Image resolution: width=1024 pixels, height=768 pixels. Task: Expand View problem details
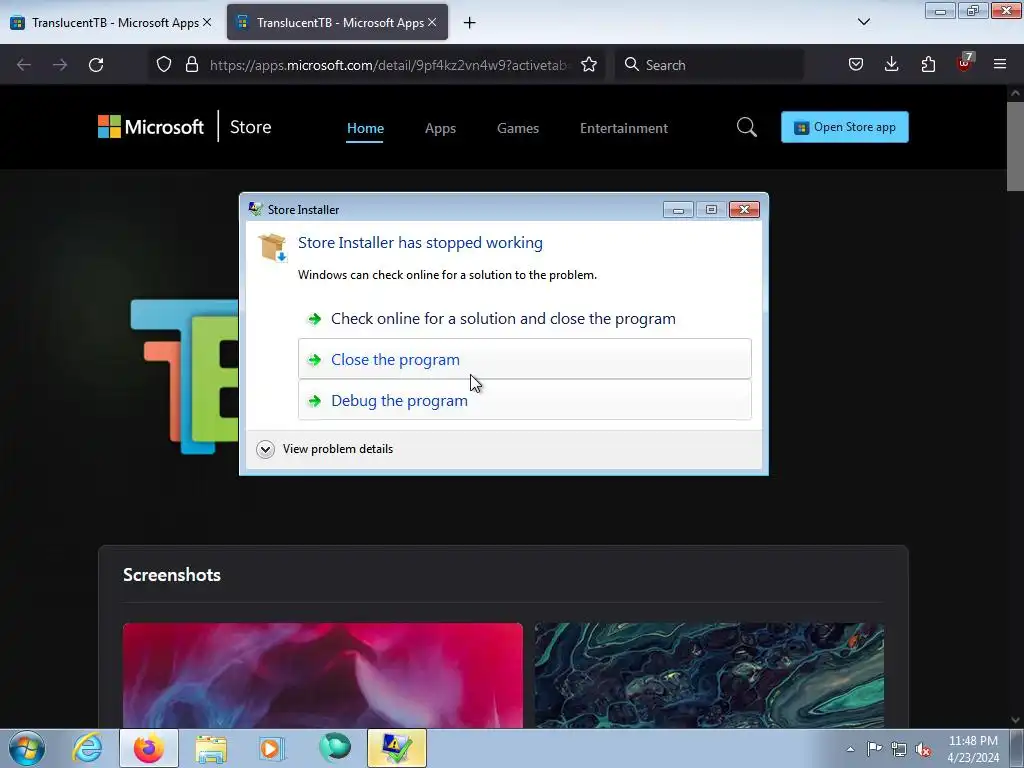coord(325,449)
